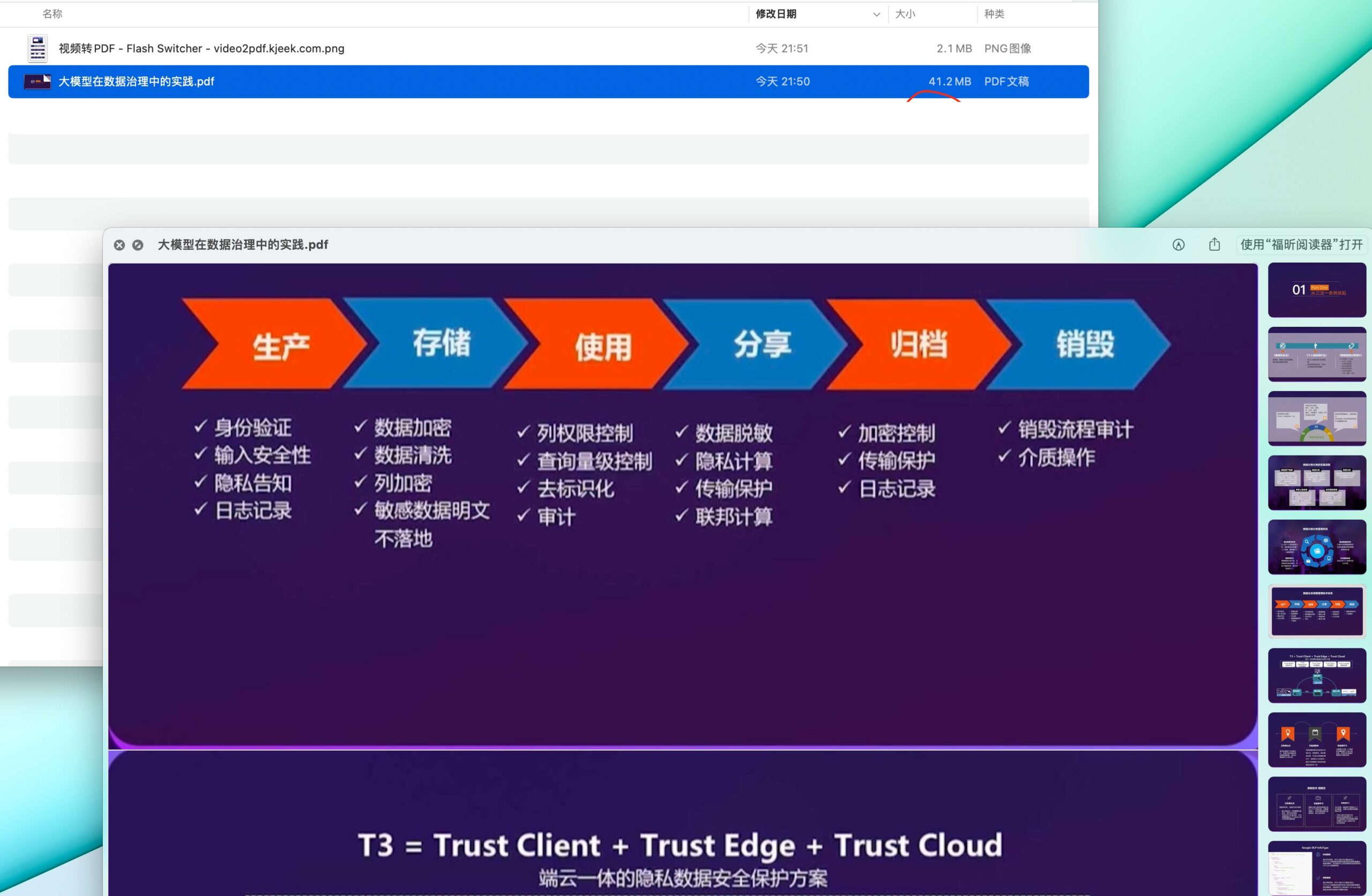This screenshot has height=896, width=1372.
Task: Select the 大模型在数据治理中的实践.pdf file
Action: pyautogui.click(x=137, y=81)
